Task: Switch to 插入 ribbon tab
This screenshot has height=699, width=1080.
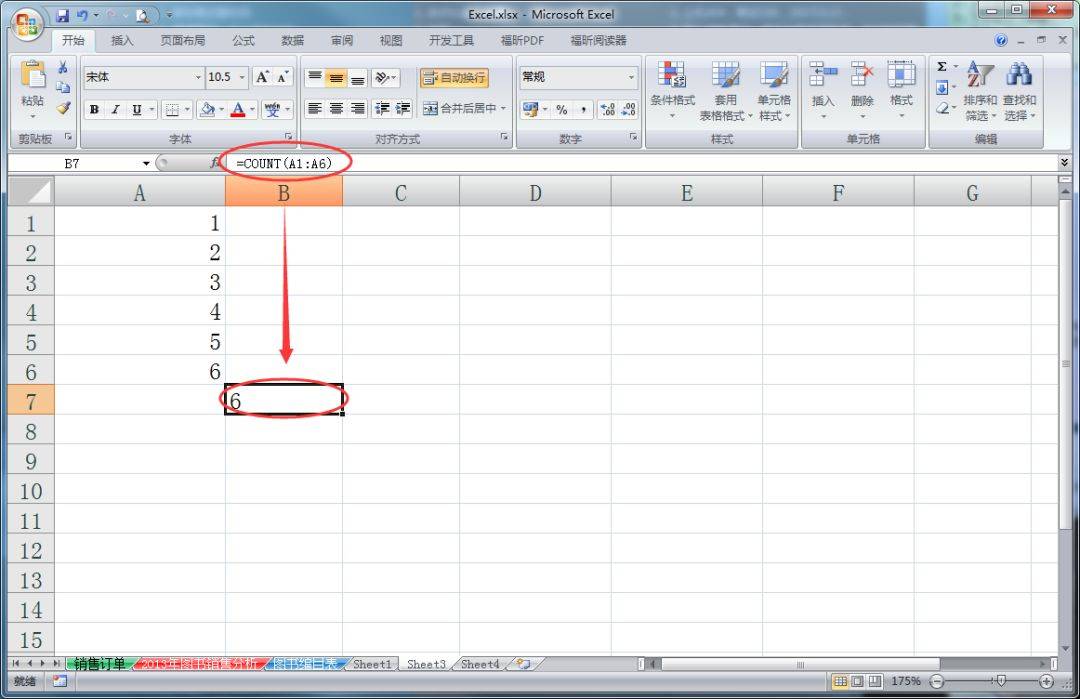Action: point(122,41)
